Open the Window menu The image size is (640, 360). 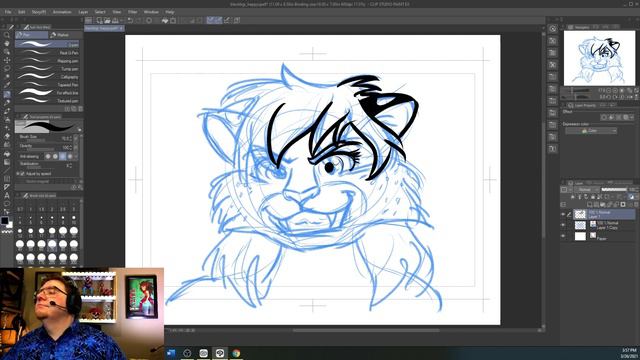click(151, 12)
